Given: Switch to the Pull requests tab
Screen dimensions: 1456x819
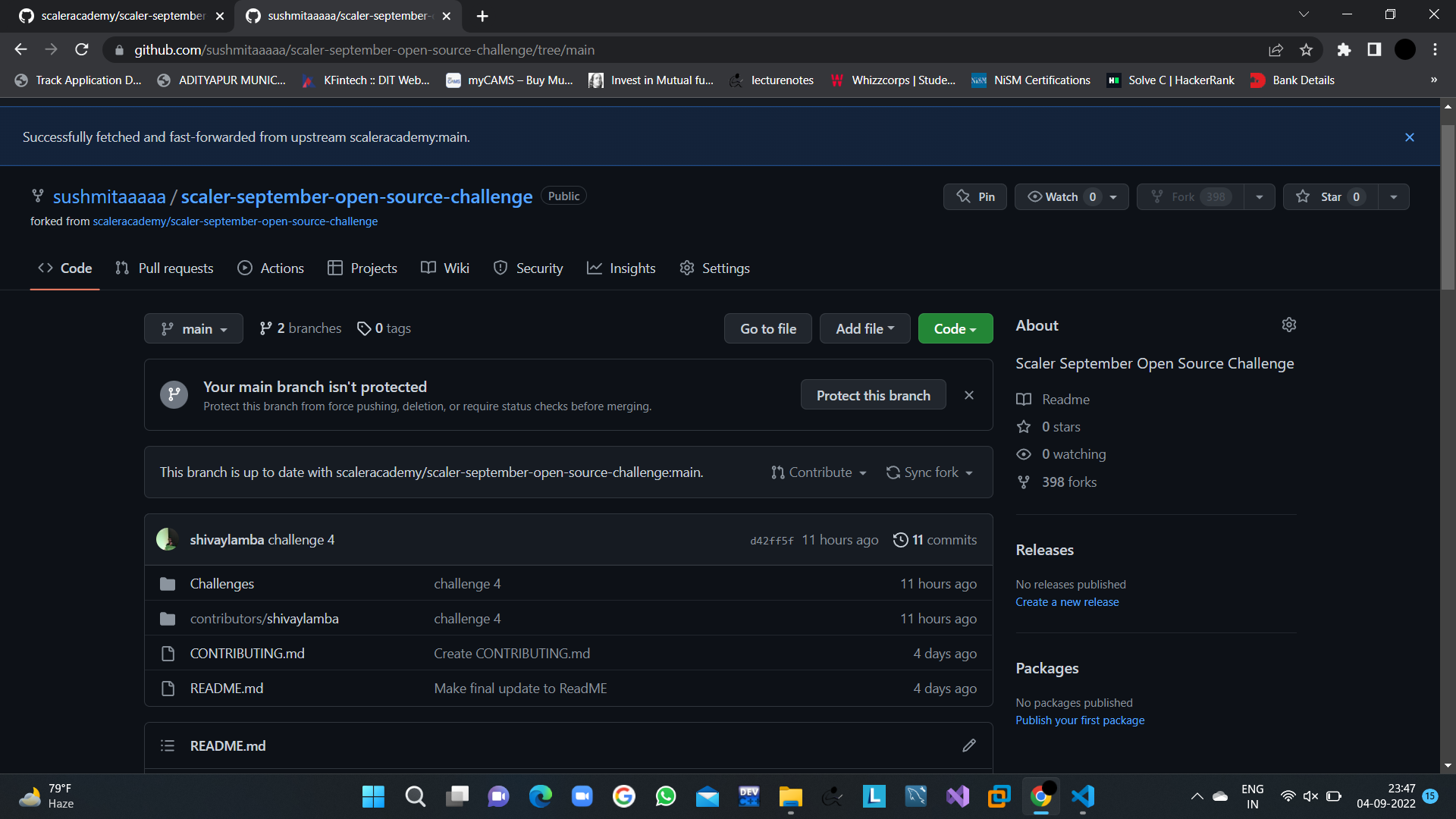Looking at the screenshot, I should coord(164,268).
